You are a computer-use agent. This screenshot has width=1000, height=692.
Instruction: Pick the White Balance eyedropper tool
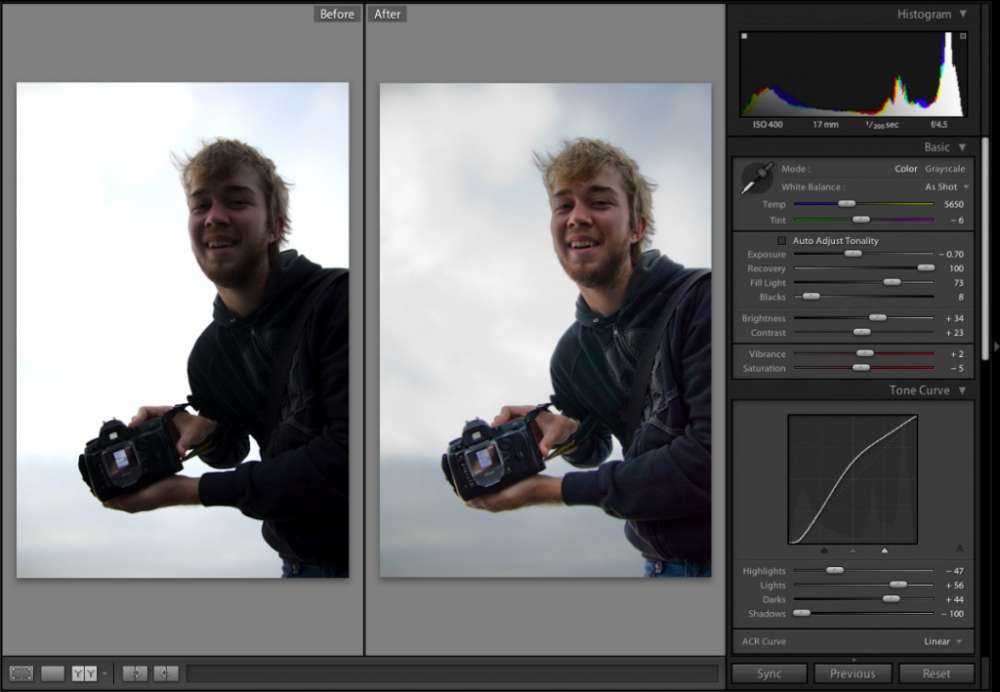[x=755, y=178]
